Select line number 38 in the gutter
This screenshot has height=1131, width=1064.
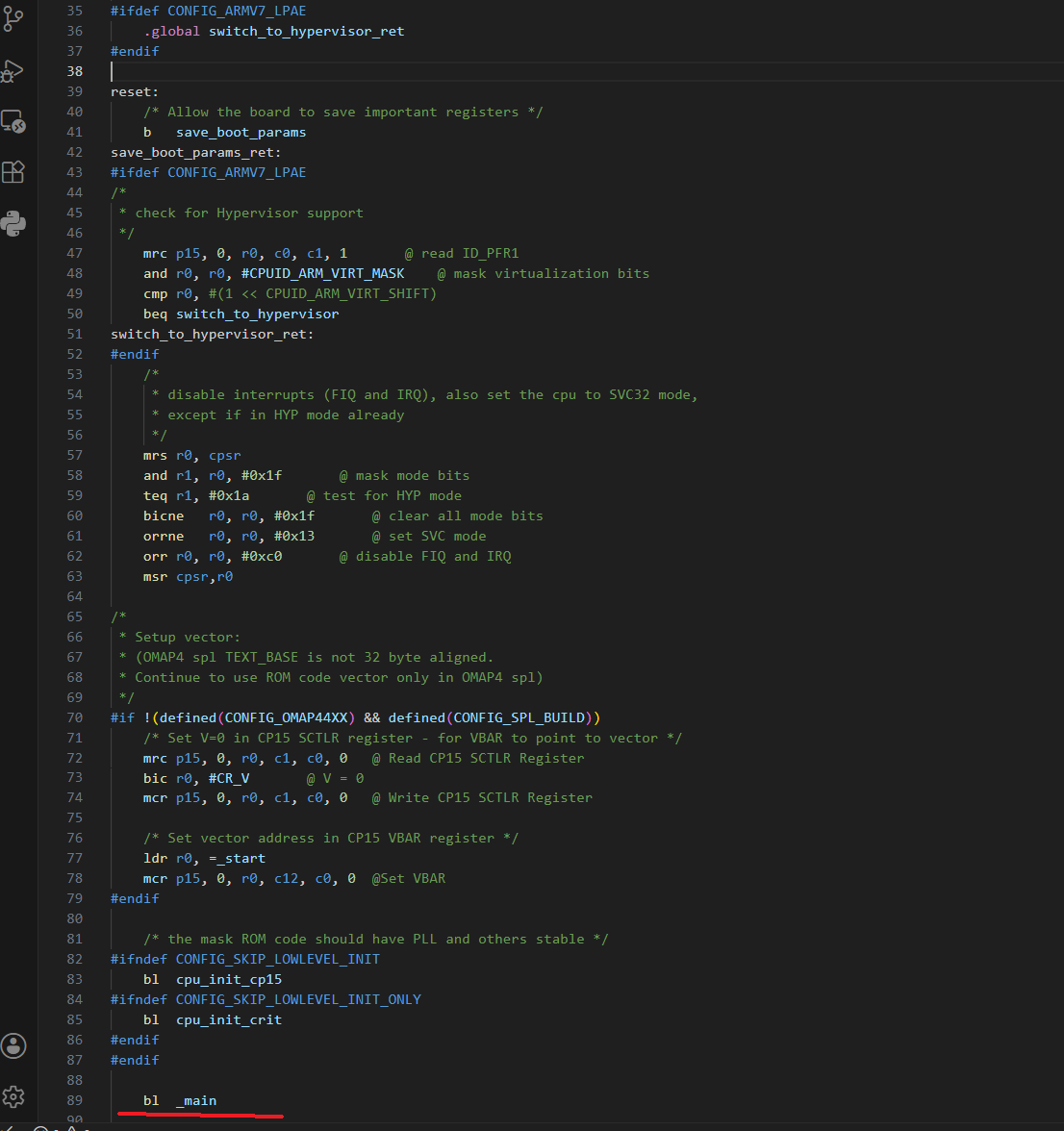(x=75, y=71)
